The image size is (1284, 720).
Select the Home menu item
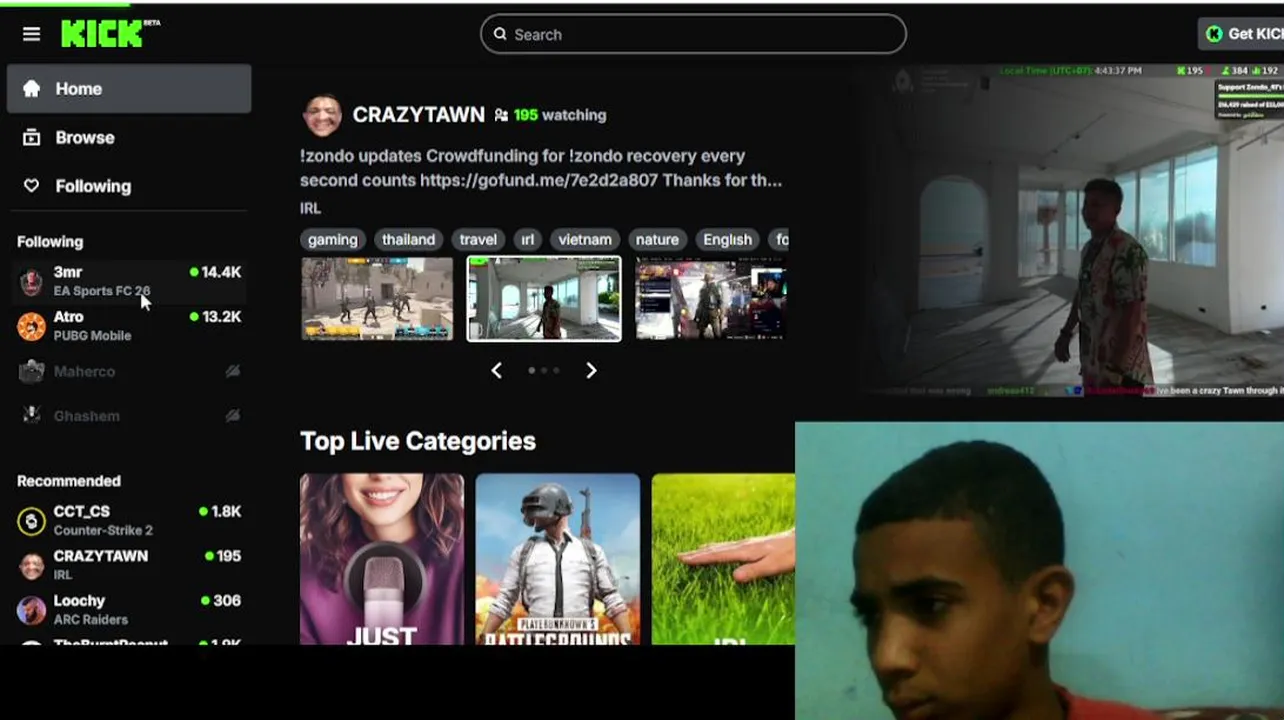tap(129, 89)
